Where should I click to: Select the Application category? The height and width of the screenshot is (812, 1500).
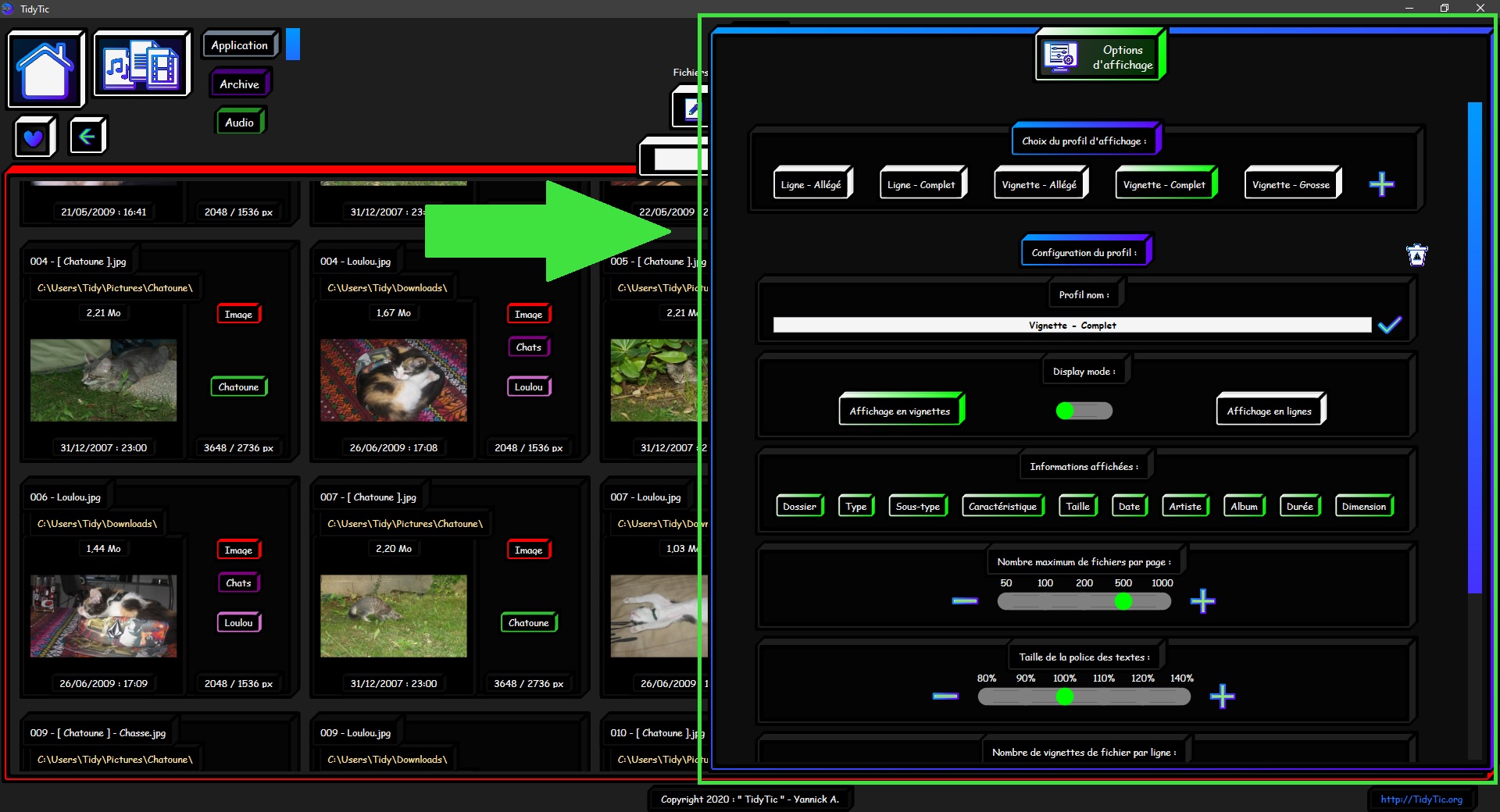tap(240, 45)
